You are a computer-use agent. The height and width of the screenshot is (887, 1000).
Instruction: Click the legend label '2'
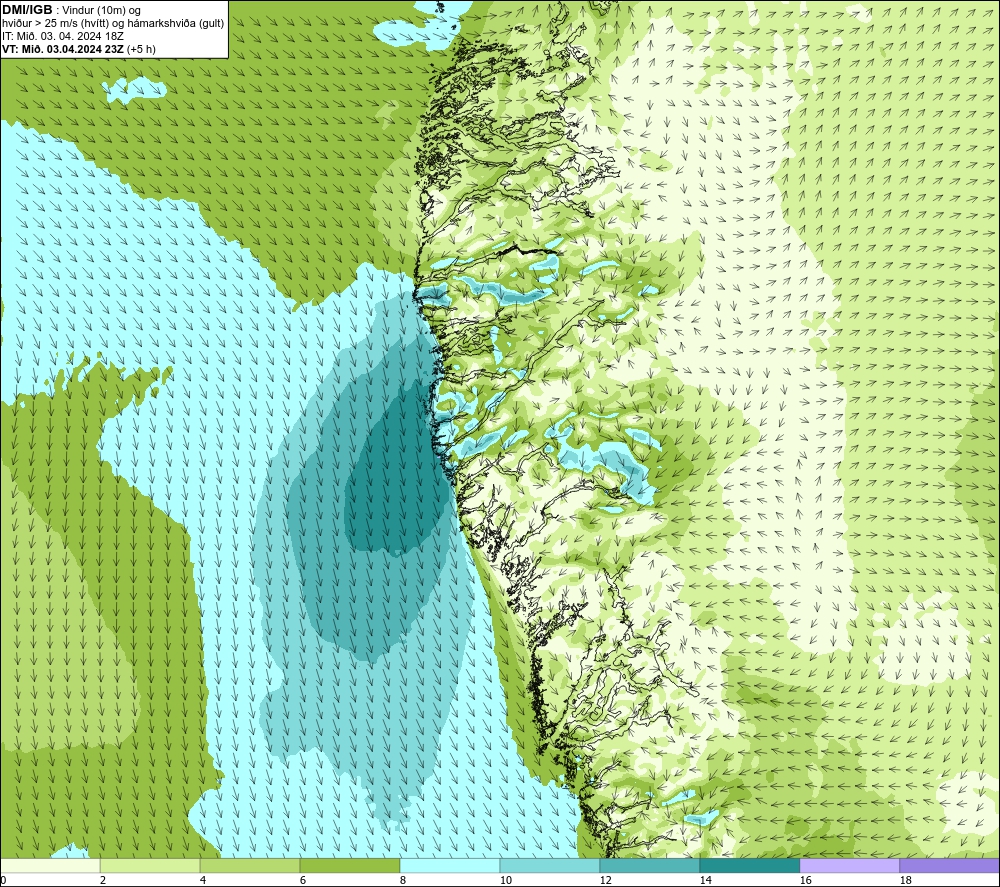click(x=103, y=881)
